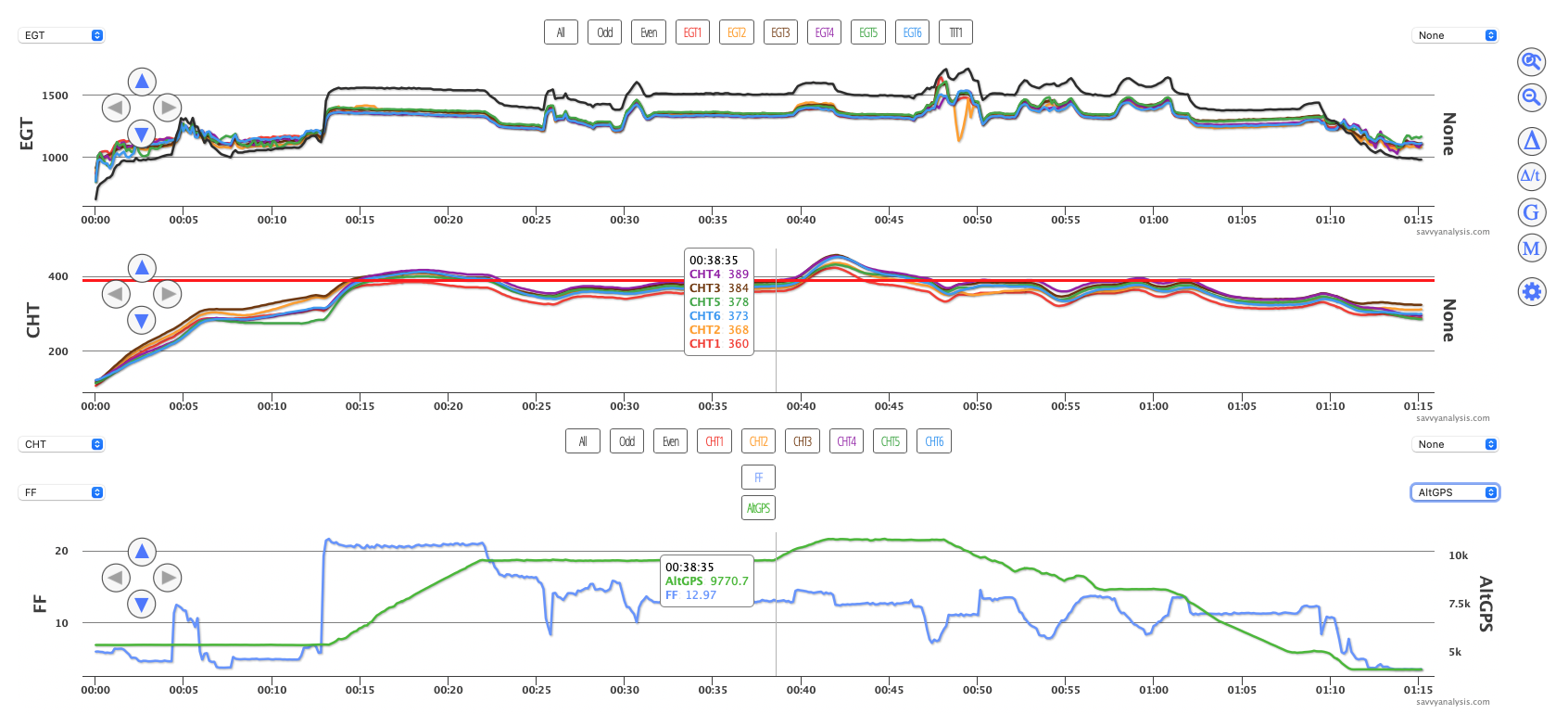Viewport: 1568px width, 714px height.
Task: Click the G round icon button
Action: coord(1532,212)
